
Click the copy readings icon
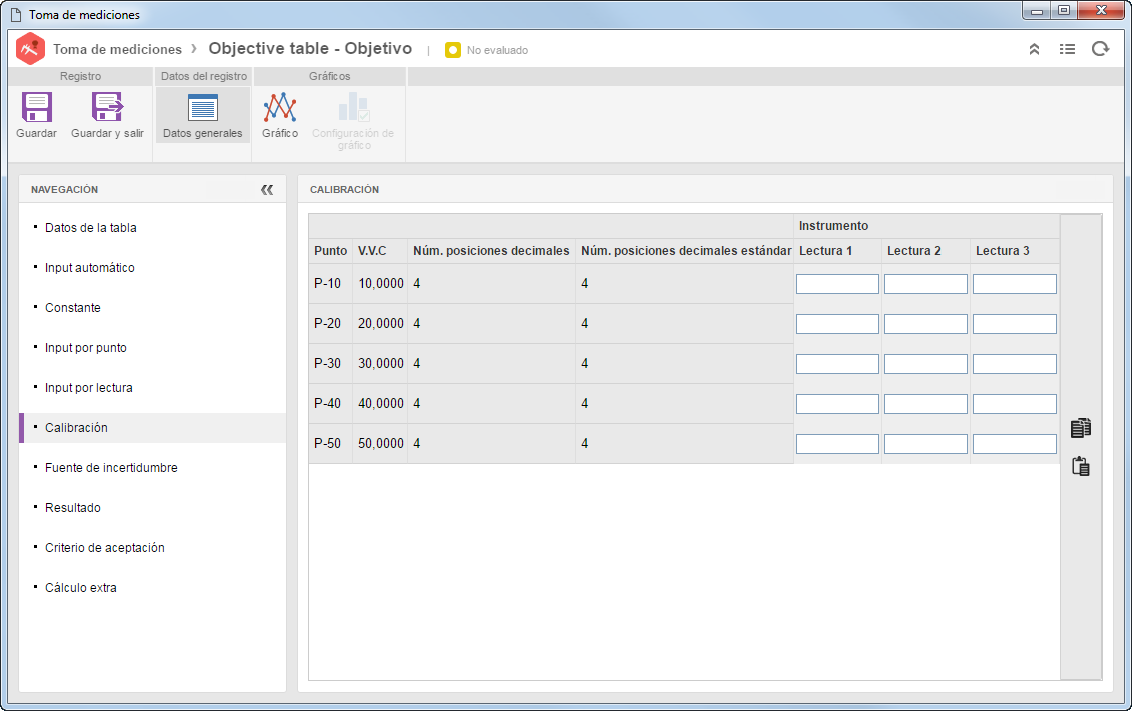[x=1081, y=427]
